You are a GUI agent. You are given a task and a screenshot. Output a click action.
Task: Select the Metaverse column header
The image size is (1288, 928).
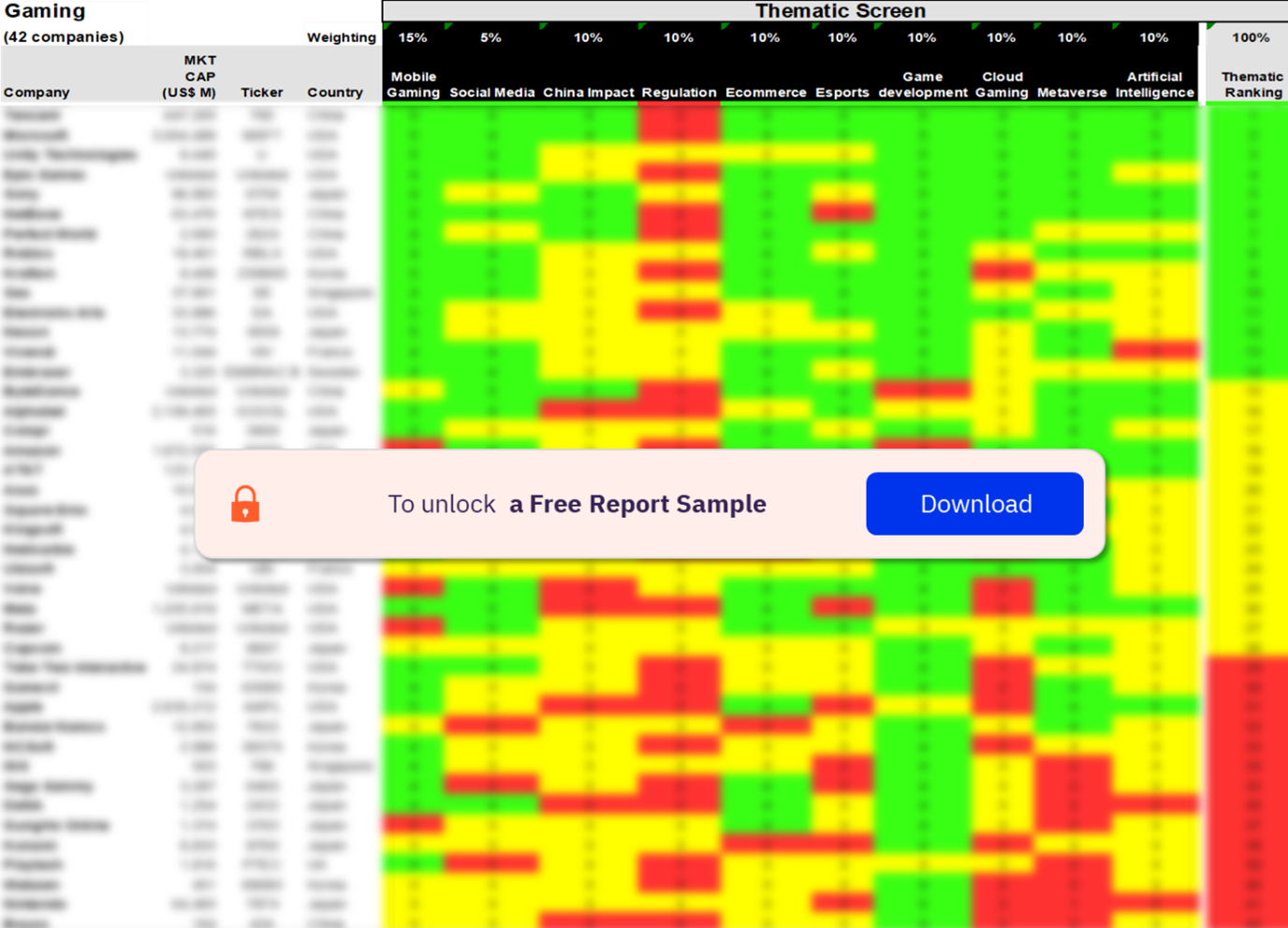(1072, 93)
